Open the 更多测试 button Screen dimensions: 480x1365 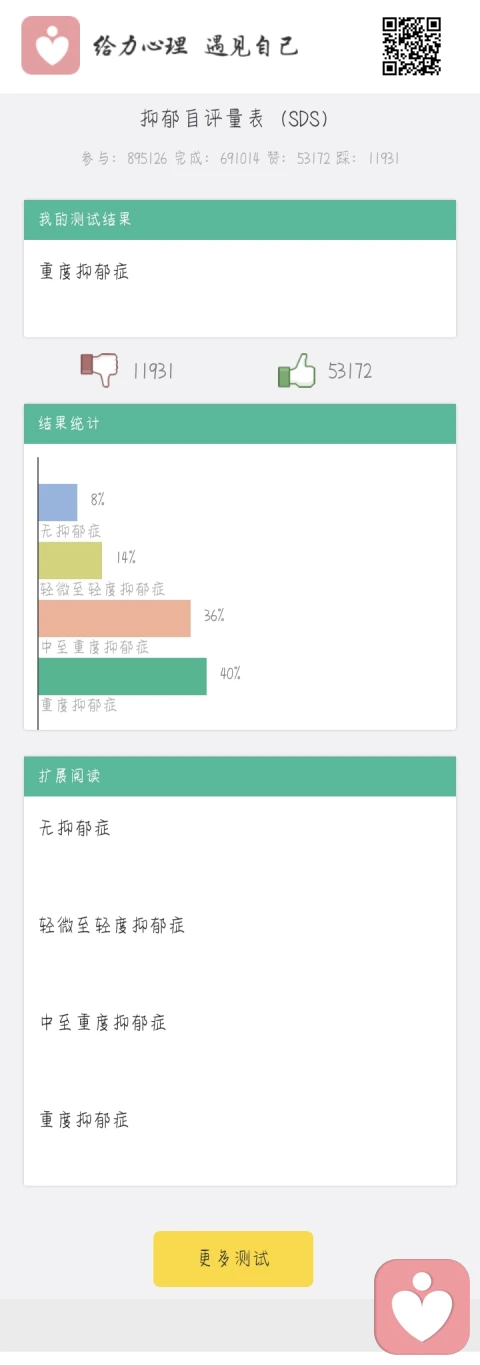coord(233,1258)
